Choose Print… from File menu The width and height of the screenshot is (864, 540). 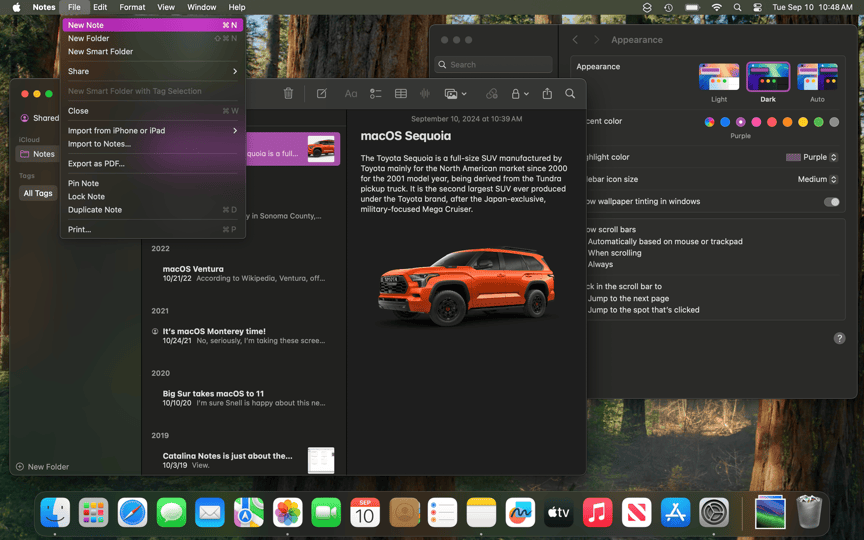click(x=153, y=230)
